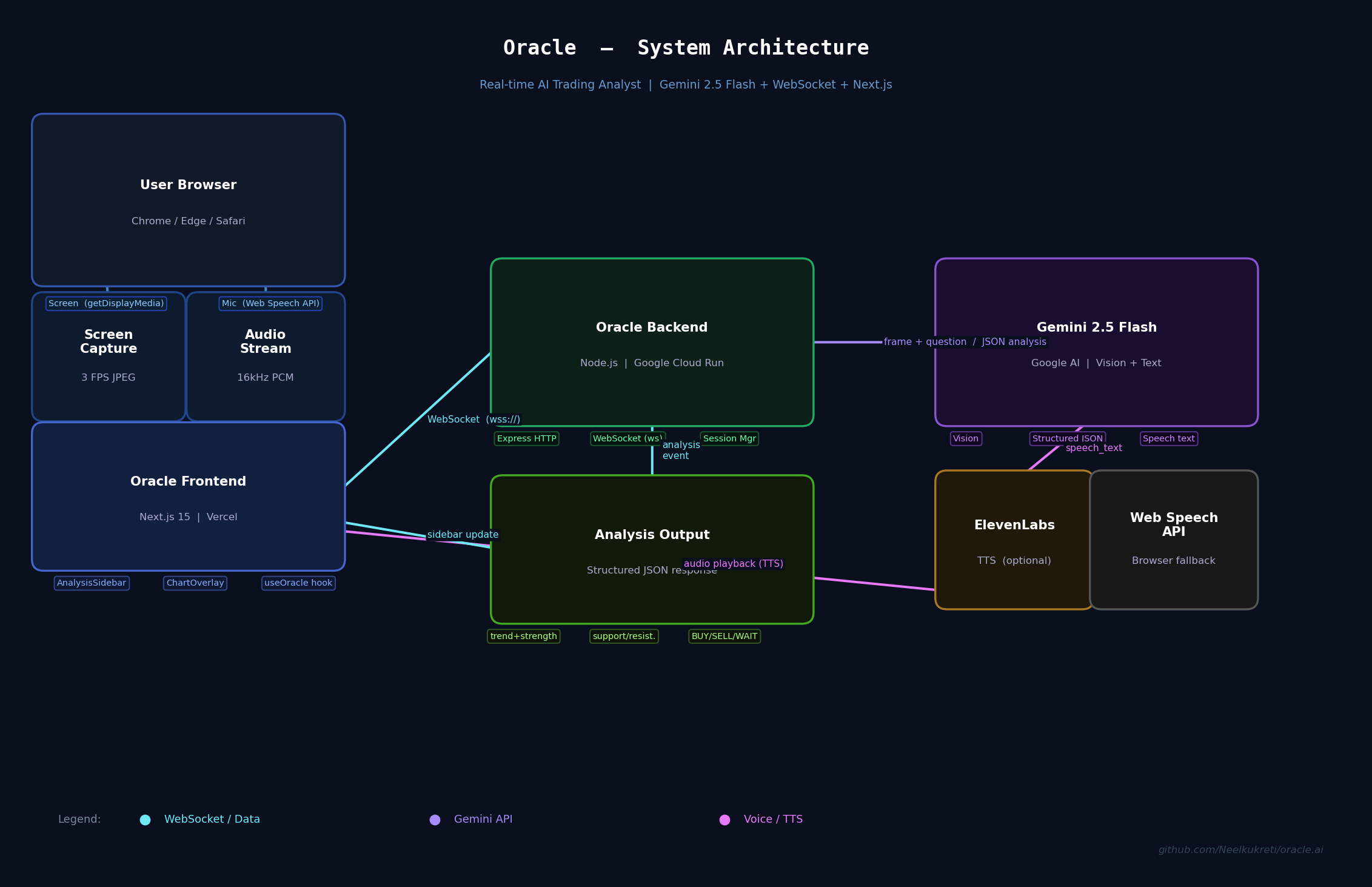Select the ElevenLabs TTS box
The image size is (1372, 887).
point(1014,540)
